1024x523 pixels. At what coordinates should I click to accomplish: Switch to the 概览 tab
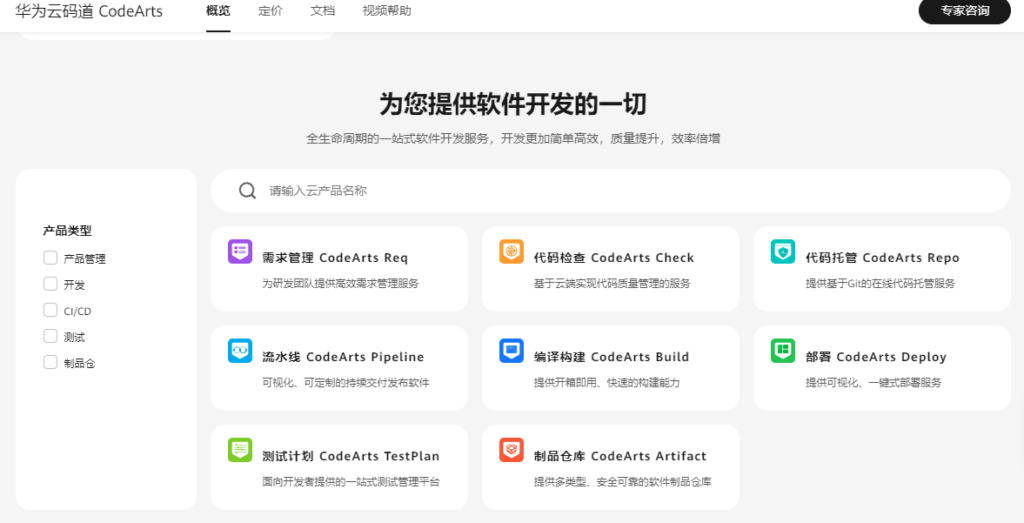218,11
